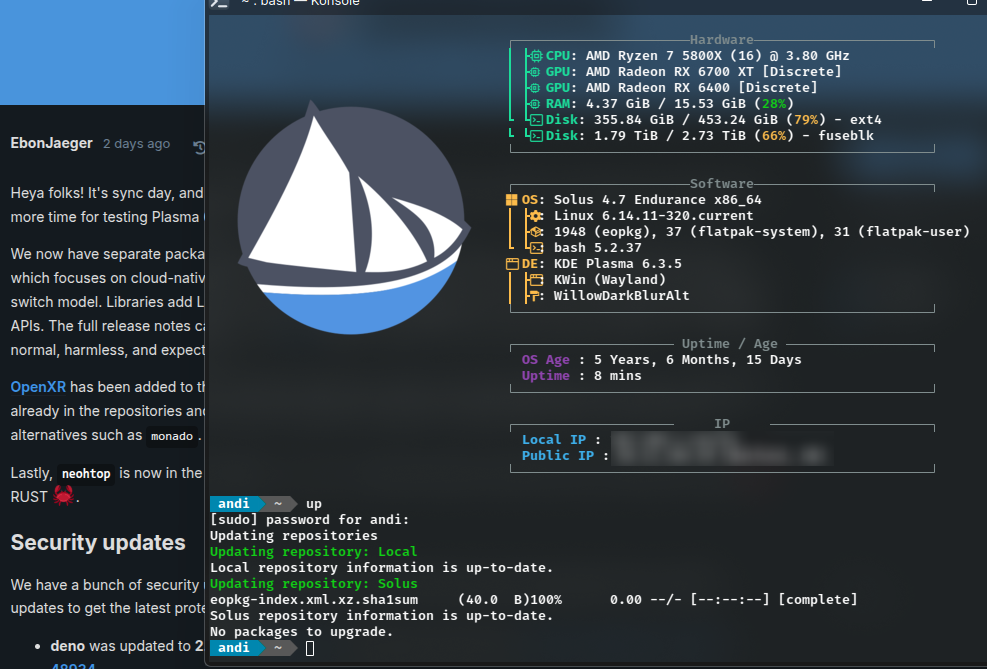The width and height of the screenshot is (987, 669).
Task: Click the 'WillowDarkBlurAlt' theme name
Action: coord(621,296)
